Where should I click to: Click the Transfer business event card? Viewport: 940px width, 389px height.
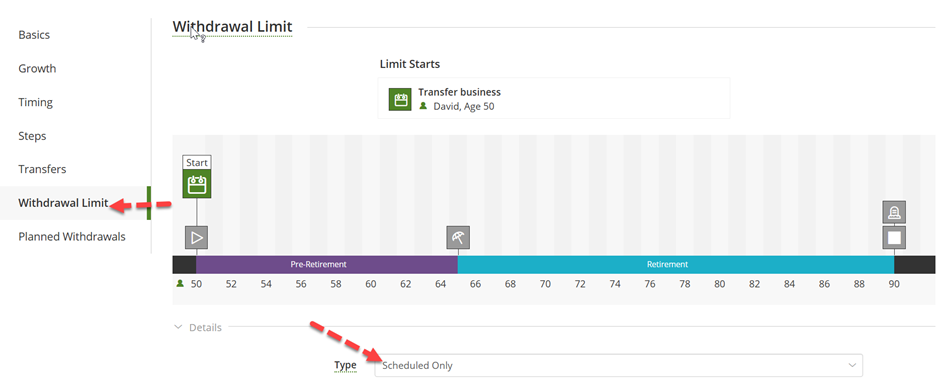click(x=554, y=98)
